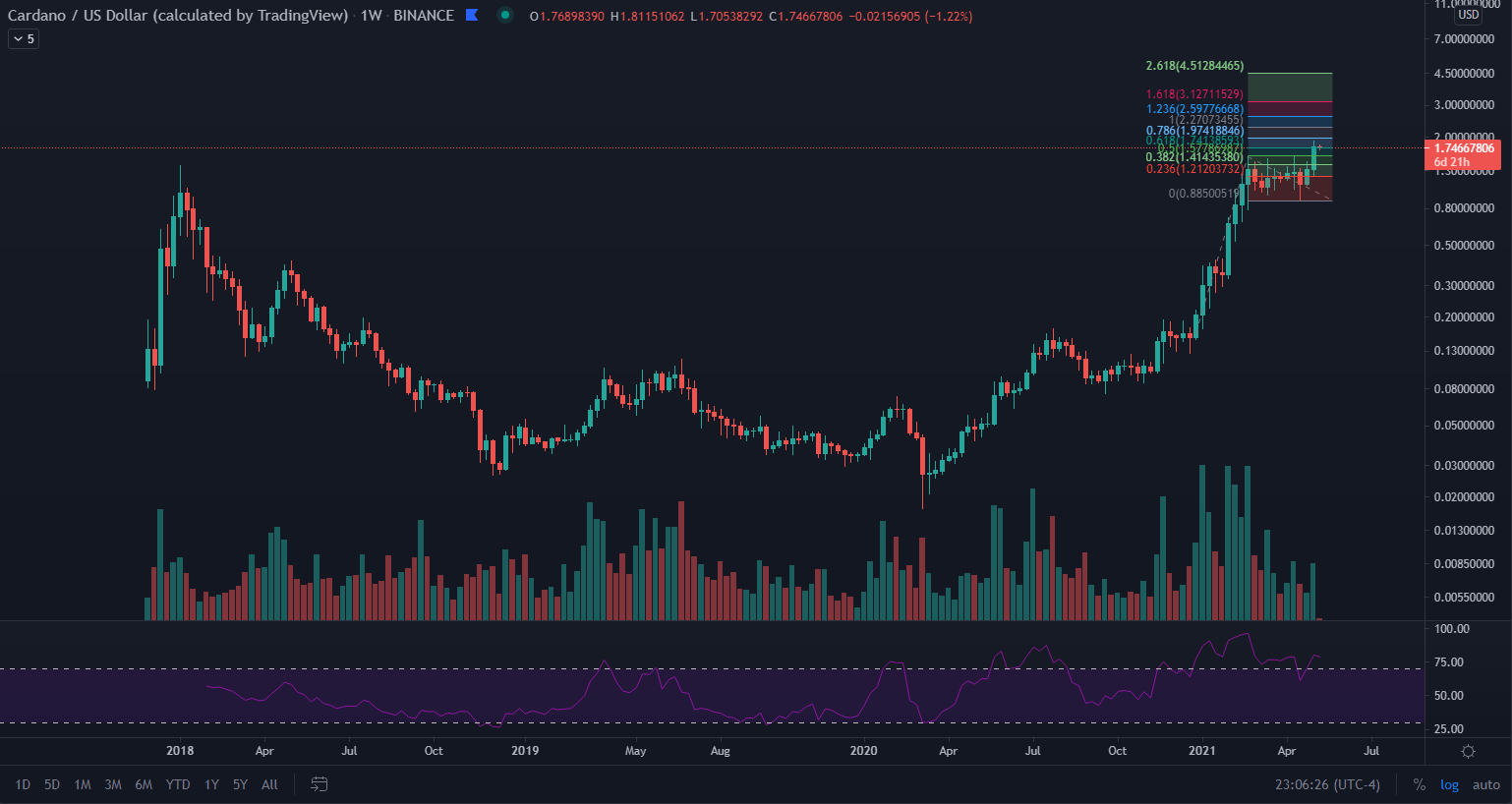Screen dimensions: 1512x804
Task: Select the 1.618(3.12711529) Fibonacci label
Action: pos(1194,94)
